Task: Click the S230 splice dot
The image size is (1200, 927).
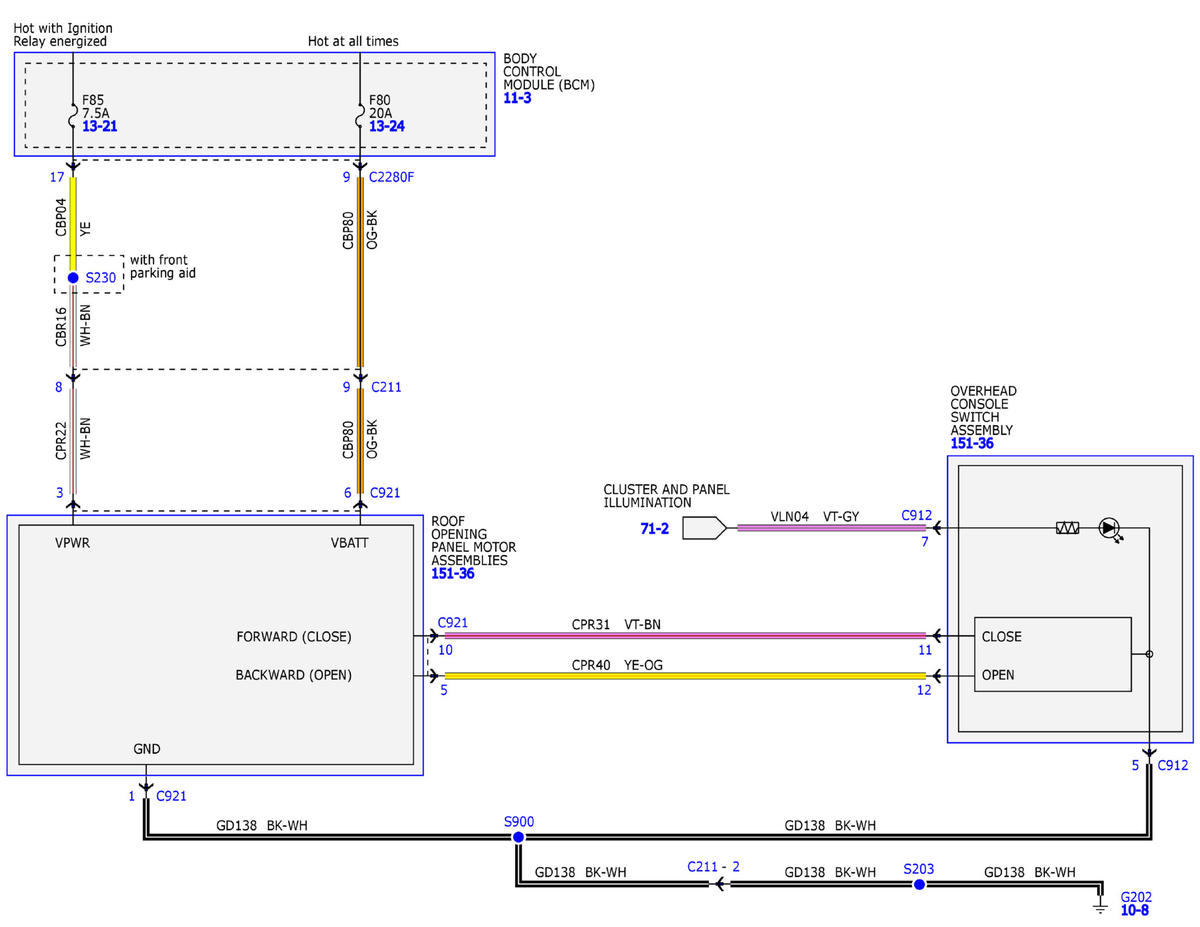Action: pyautogui.click(x=73, y=277)
